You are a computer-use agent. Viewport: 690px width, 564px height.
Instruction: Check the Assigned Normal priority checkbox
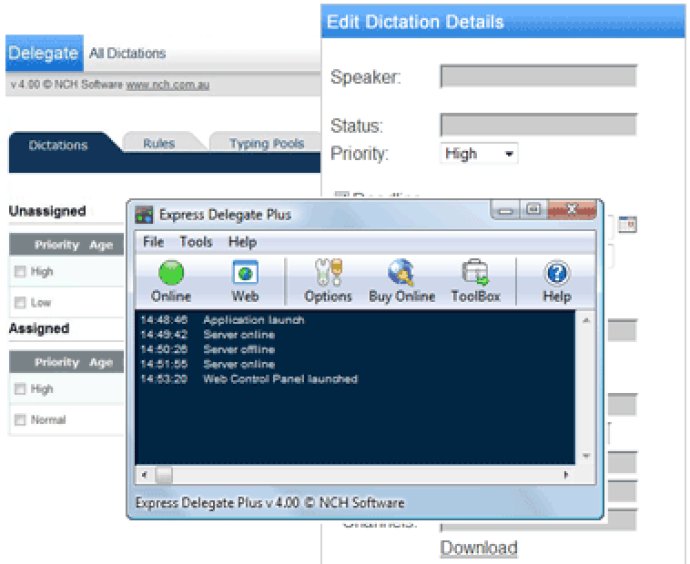pos(20,420)
